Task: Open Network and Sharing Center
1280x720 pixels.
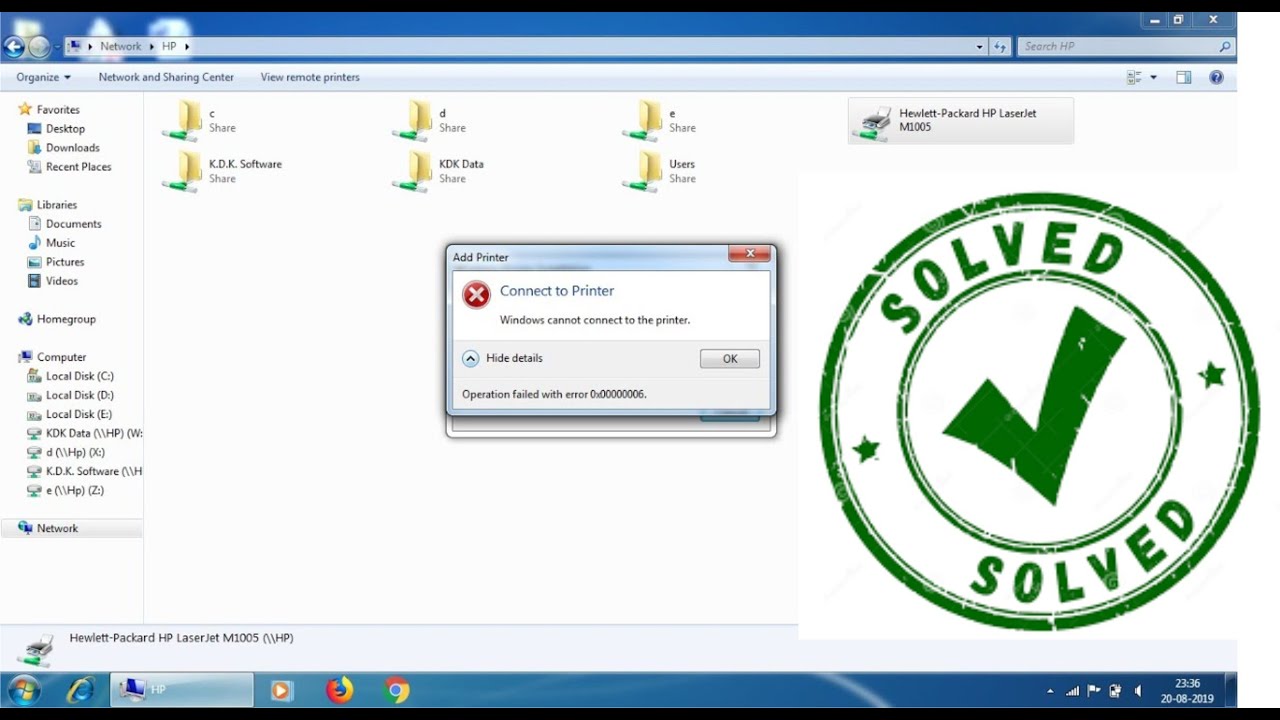Action: [x=166, y=77]
